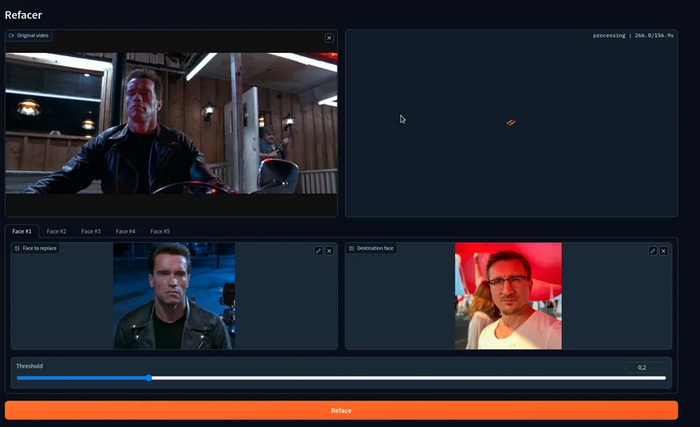The image size is (700, 427).
Task: Click the orange loading spinner in the output panel
Action: click(511, 122)
